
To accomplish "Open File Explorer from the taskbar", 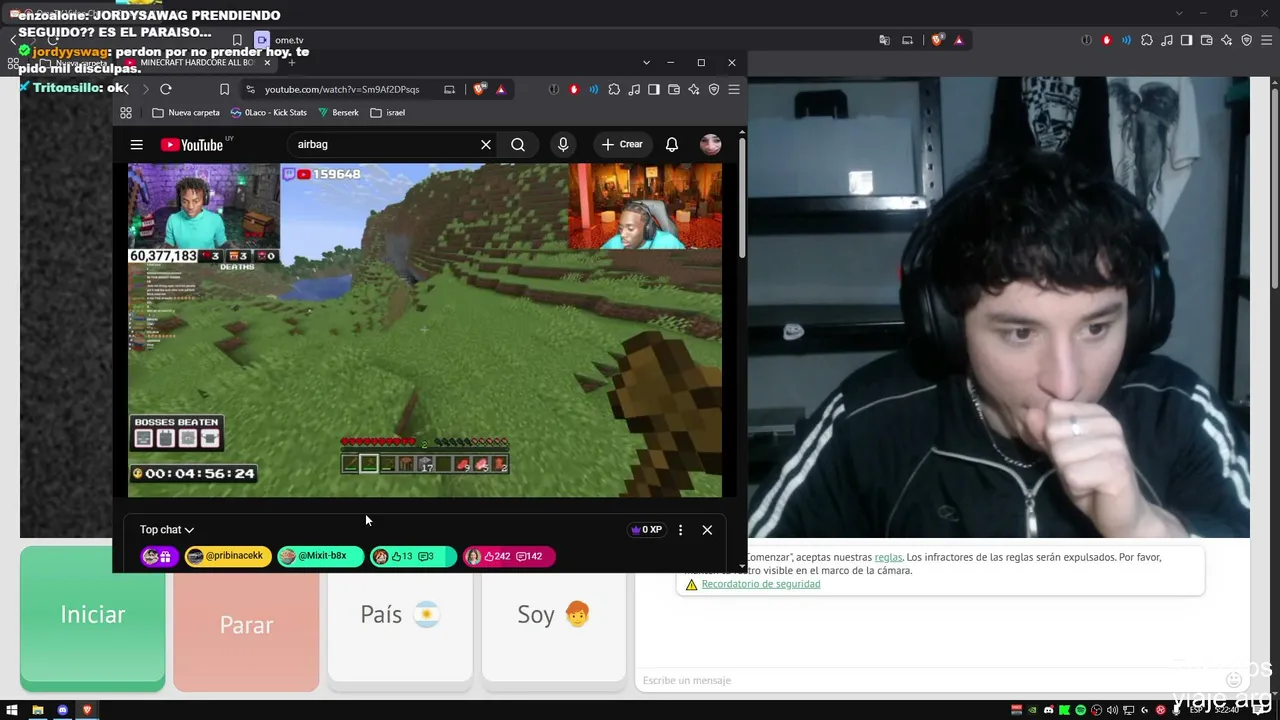I will point(38,710).
